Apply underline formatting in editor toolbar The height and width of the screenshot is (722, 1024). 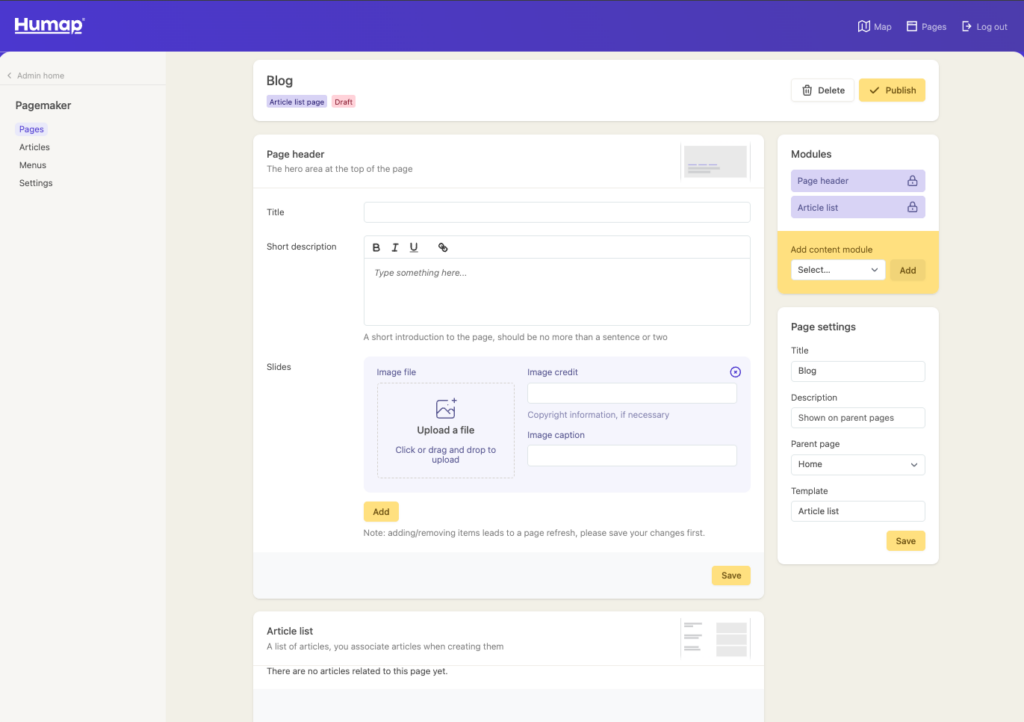tap(414, 248)
